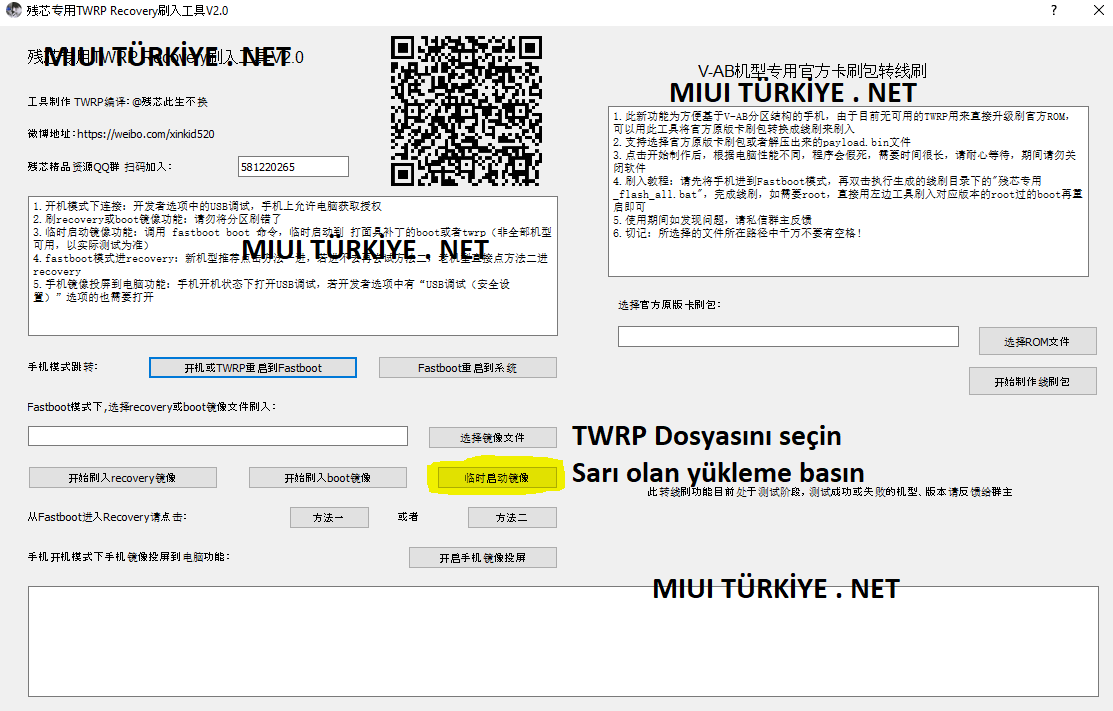1113x711 pixels.
Task: Click 选择镜像文件 to pick TWRP file
Action: [x=492, y=437]
